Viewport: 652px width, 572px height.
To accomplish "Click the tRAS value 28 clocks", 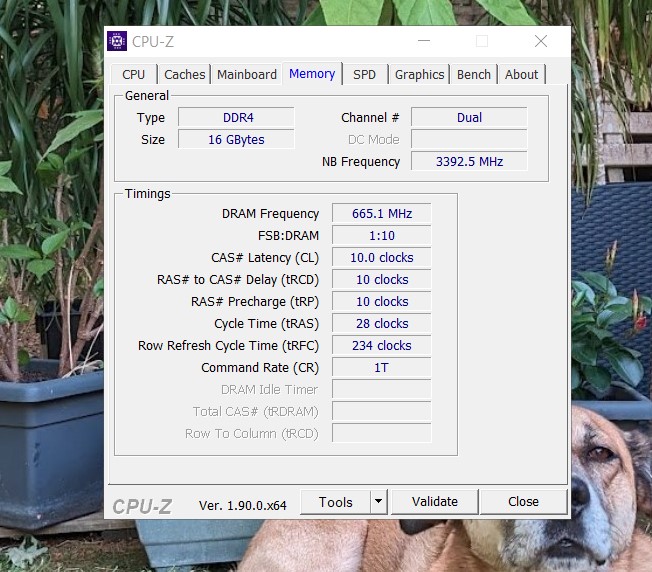I will coord(382,324).
